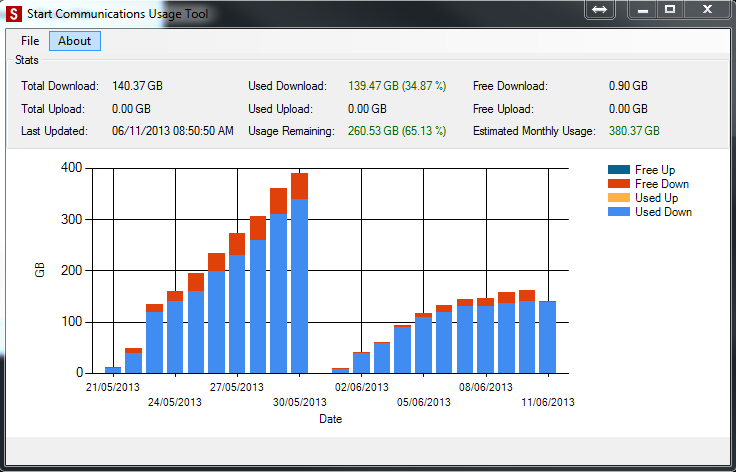Click the 400 y-axis value
736x472 pixels.
(71, 167)
